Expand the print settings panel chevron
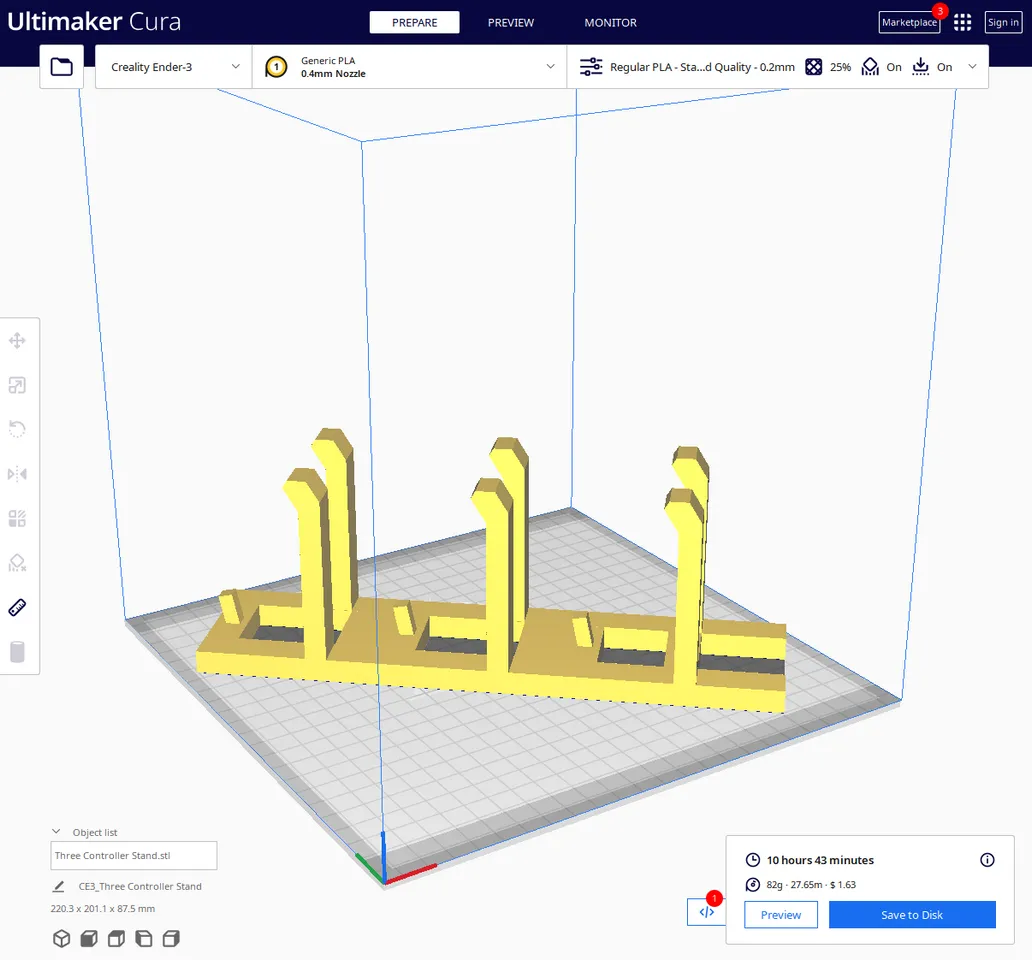Image resolution: width=1032 pixels, height=960 pixels. 972,66
